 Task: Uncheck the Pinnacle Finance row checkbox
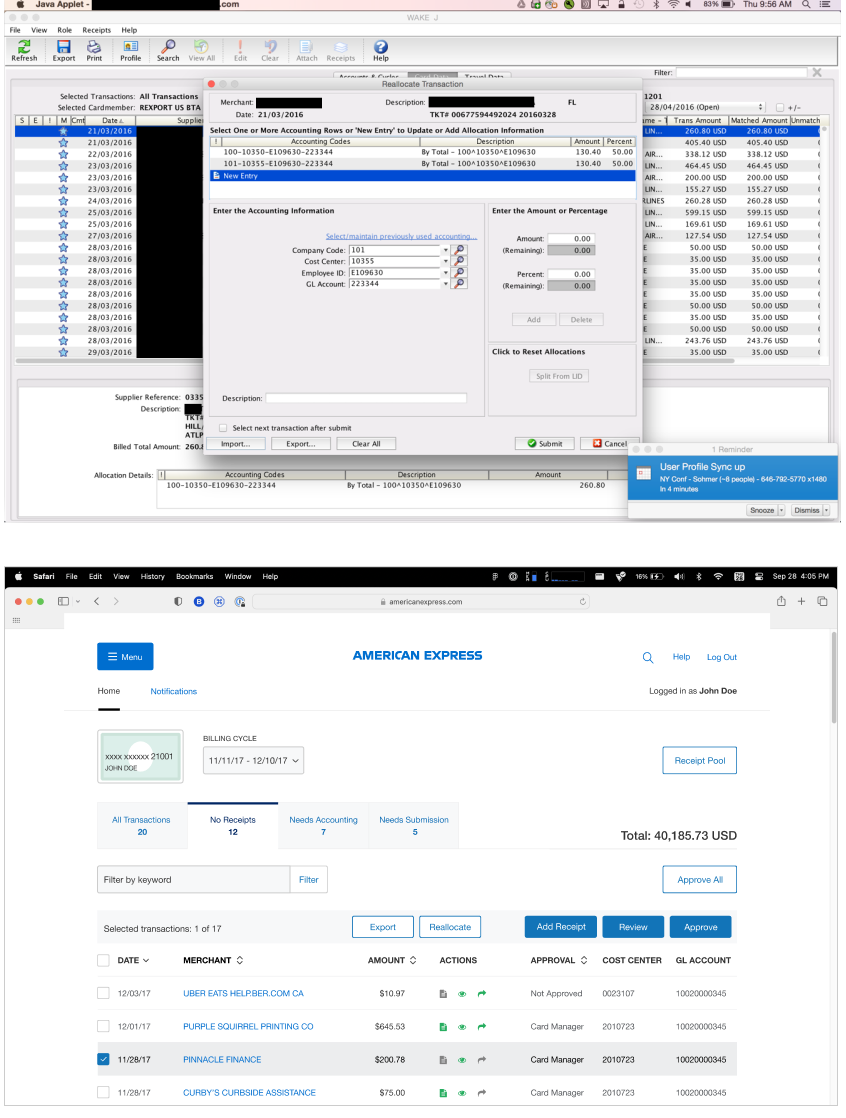pyautogui.click(x=103, y=1060)
